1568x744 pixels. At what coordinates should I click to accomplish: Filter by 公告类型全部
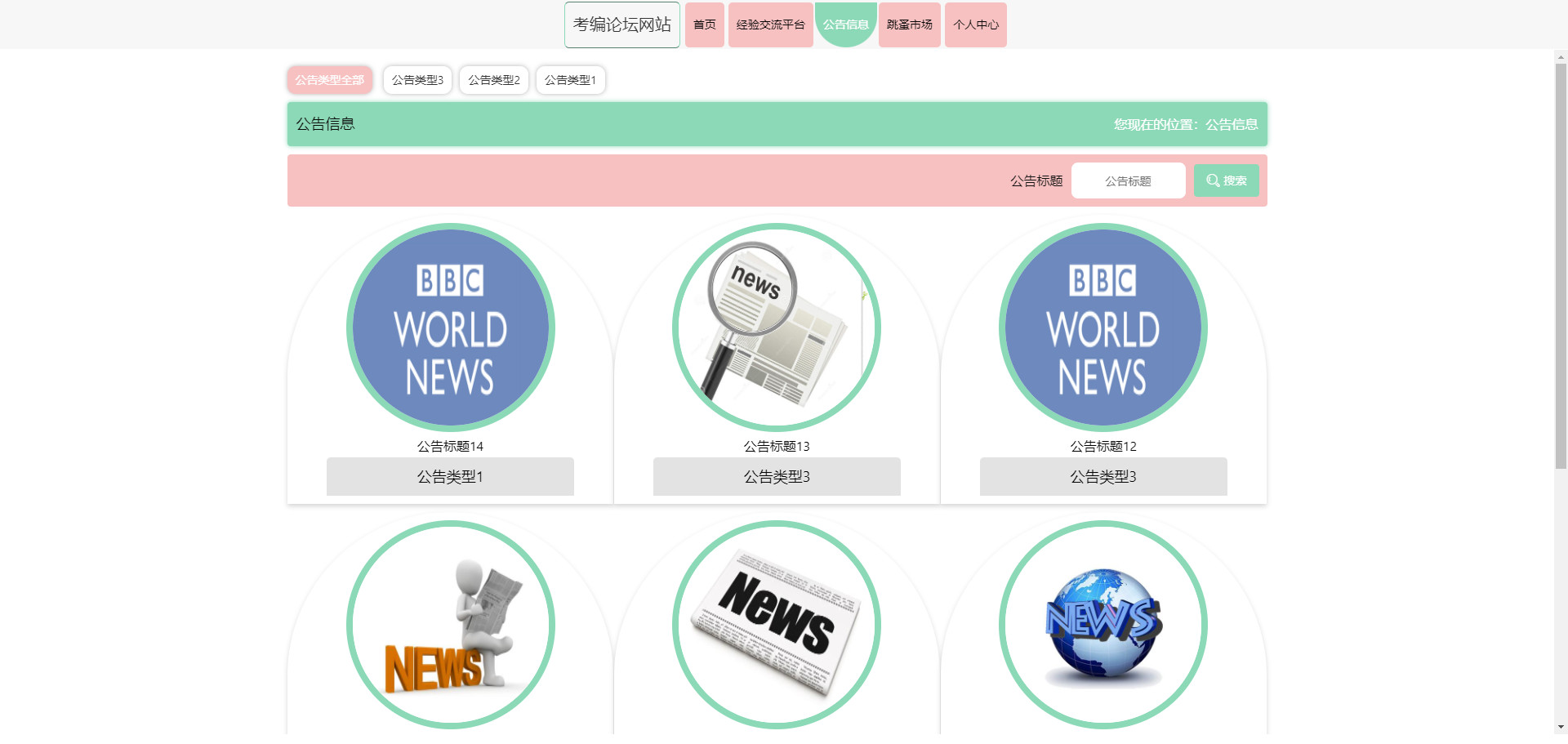coord(330,80)
